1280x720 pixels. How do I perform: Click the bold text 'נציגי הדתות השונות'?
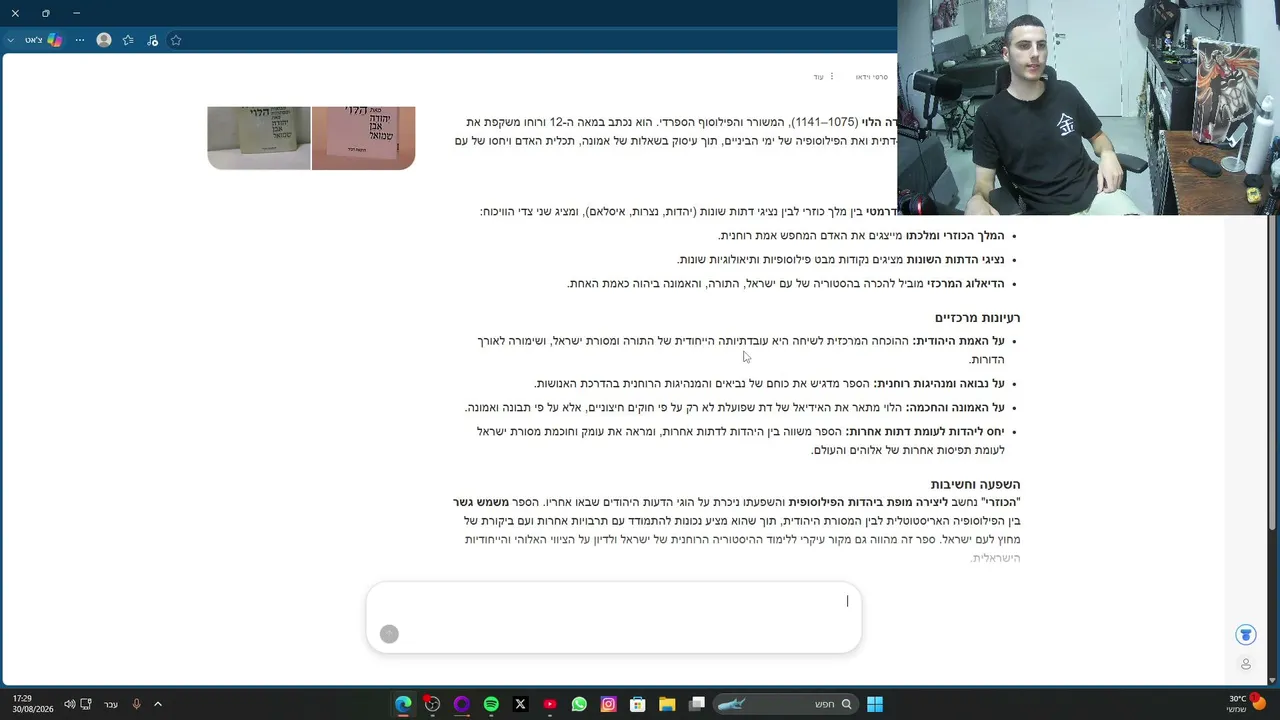click(955, 260)
